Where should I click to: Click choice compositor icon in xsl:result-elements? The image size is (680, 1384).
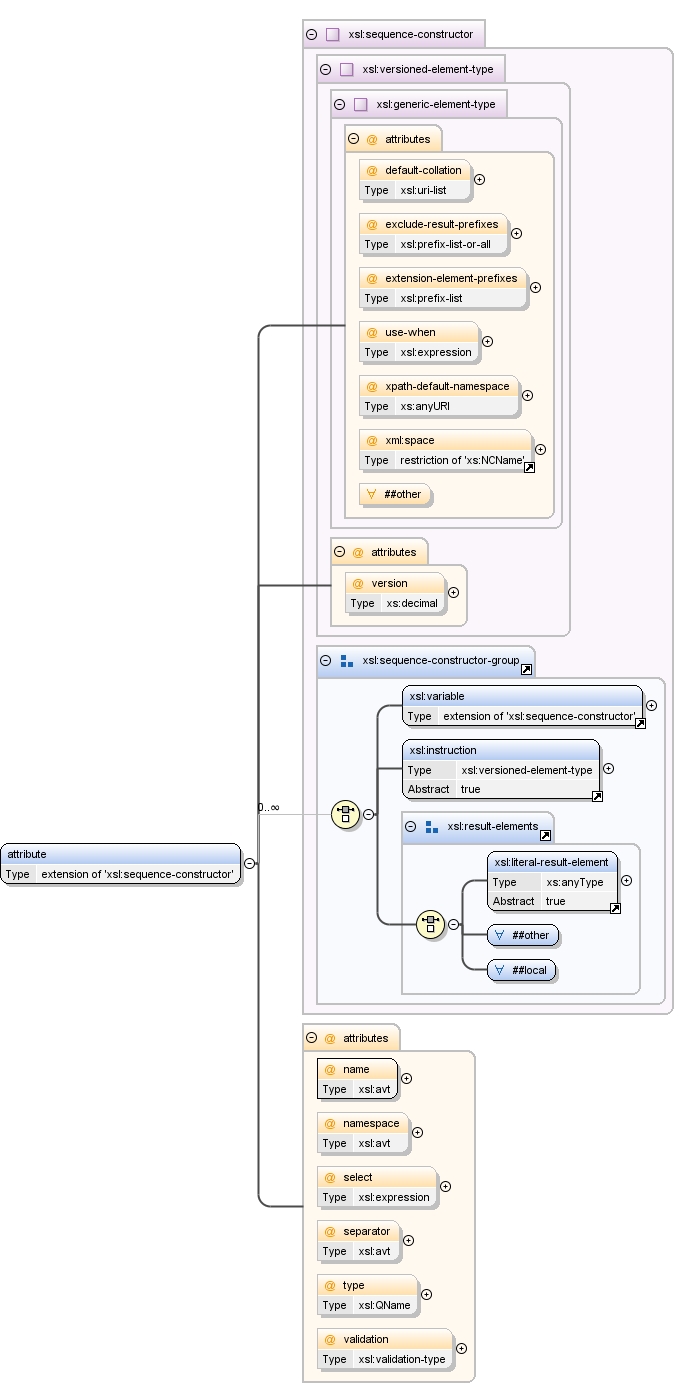(x=430, y=925)
